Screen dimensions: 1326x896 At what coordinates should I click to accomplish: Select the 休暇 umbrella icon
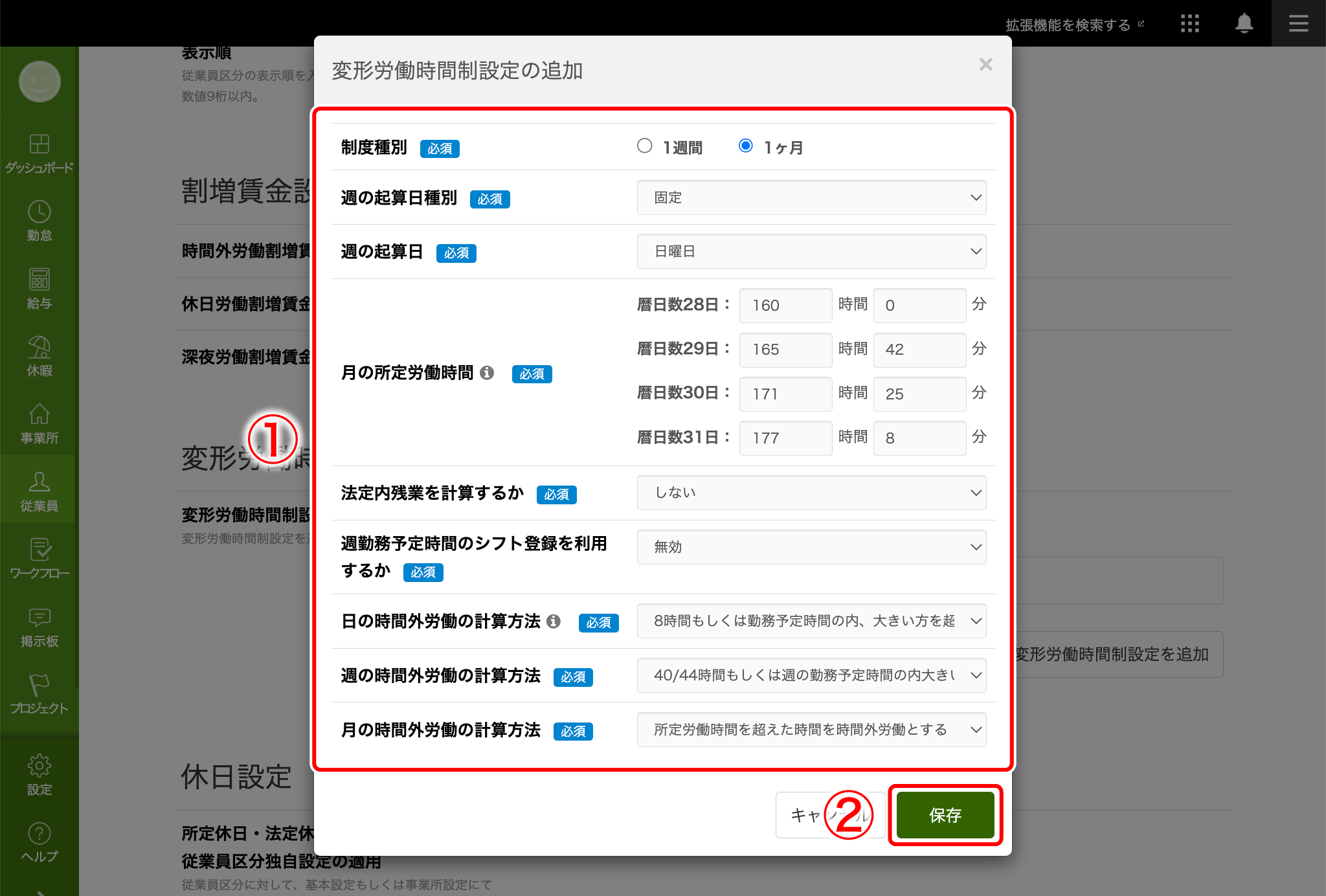(x=39, y=348)
